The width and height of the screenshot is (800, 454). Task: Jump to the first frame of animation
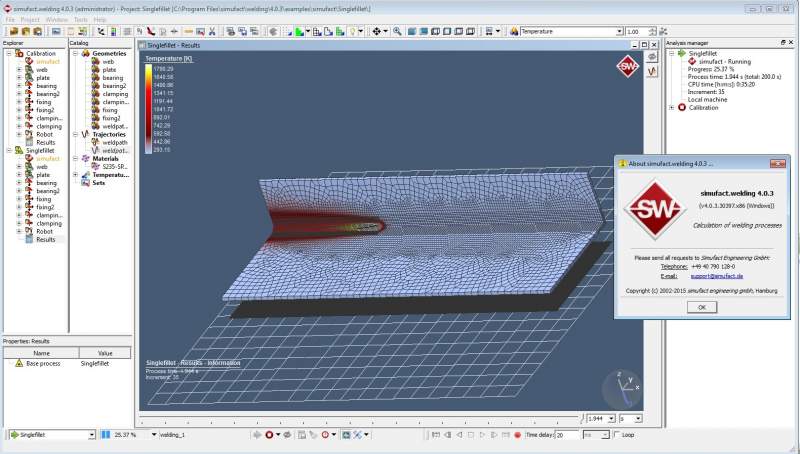pyautogui.click(x=436, y=435)
